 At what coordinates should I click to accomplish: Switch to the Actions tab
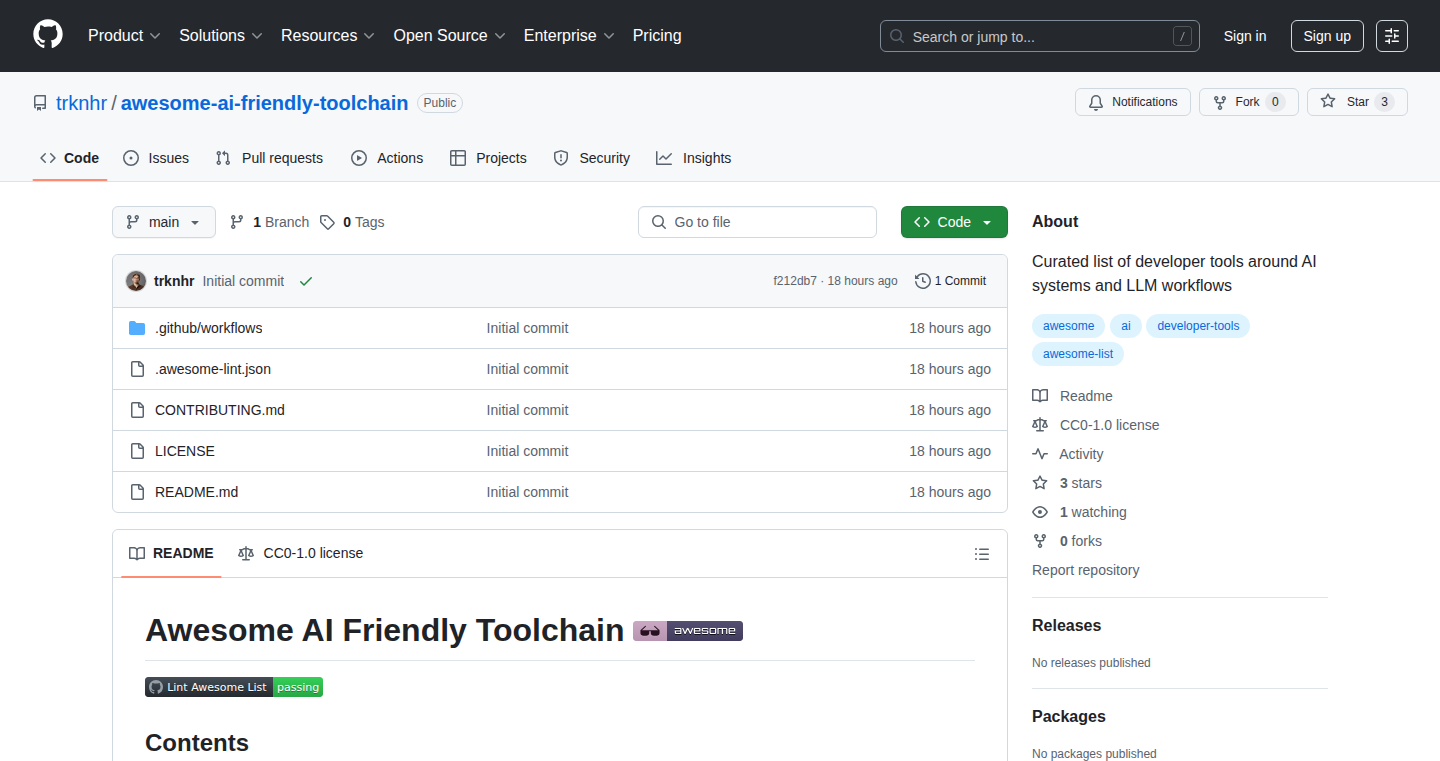(x=387, y=158)
